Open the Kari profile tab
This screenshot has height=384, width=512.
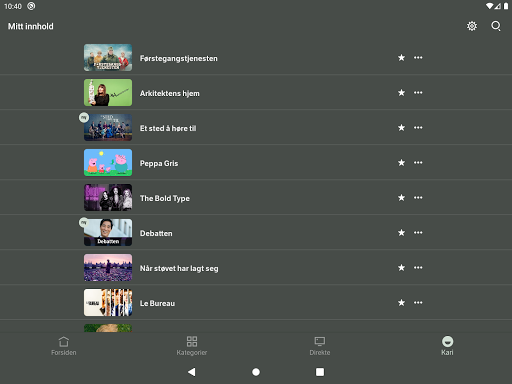[x=447, y=346]
